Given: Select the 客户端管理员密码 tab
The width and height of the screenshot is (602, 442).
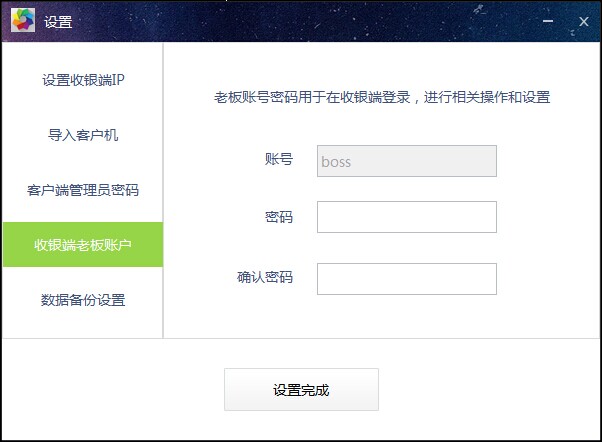Looking at the screenshot, I should point(83,190).
